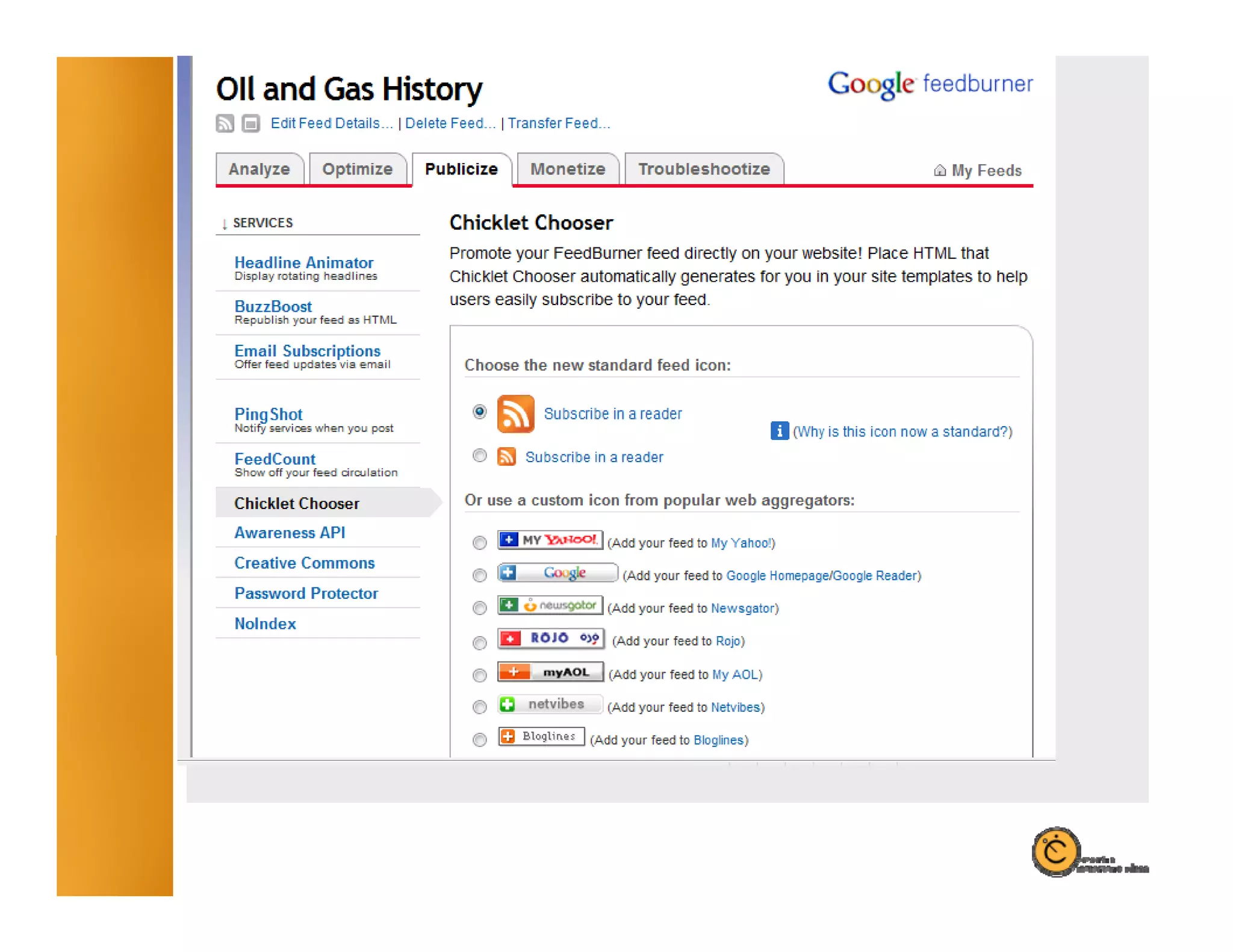
Task: Open the Email Subscriptions service
Action: [x=307, y=351]
